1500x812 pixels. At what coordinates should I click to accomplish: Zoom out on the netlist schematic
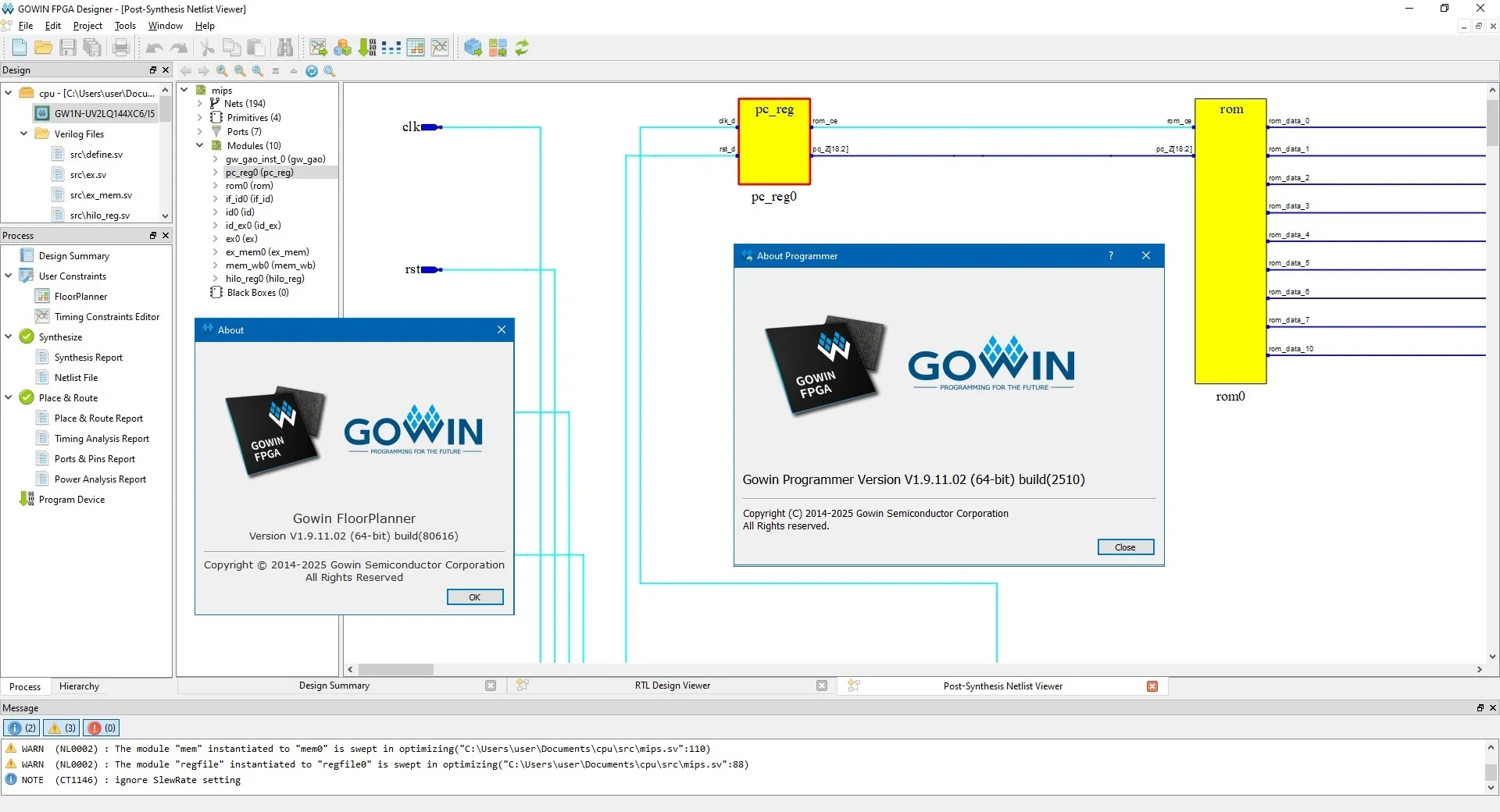(x=240, y=71)
